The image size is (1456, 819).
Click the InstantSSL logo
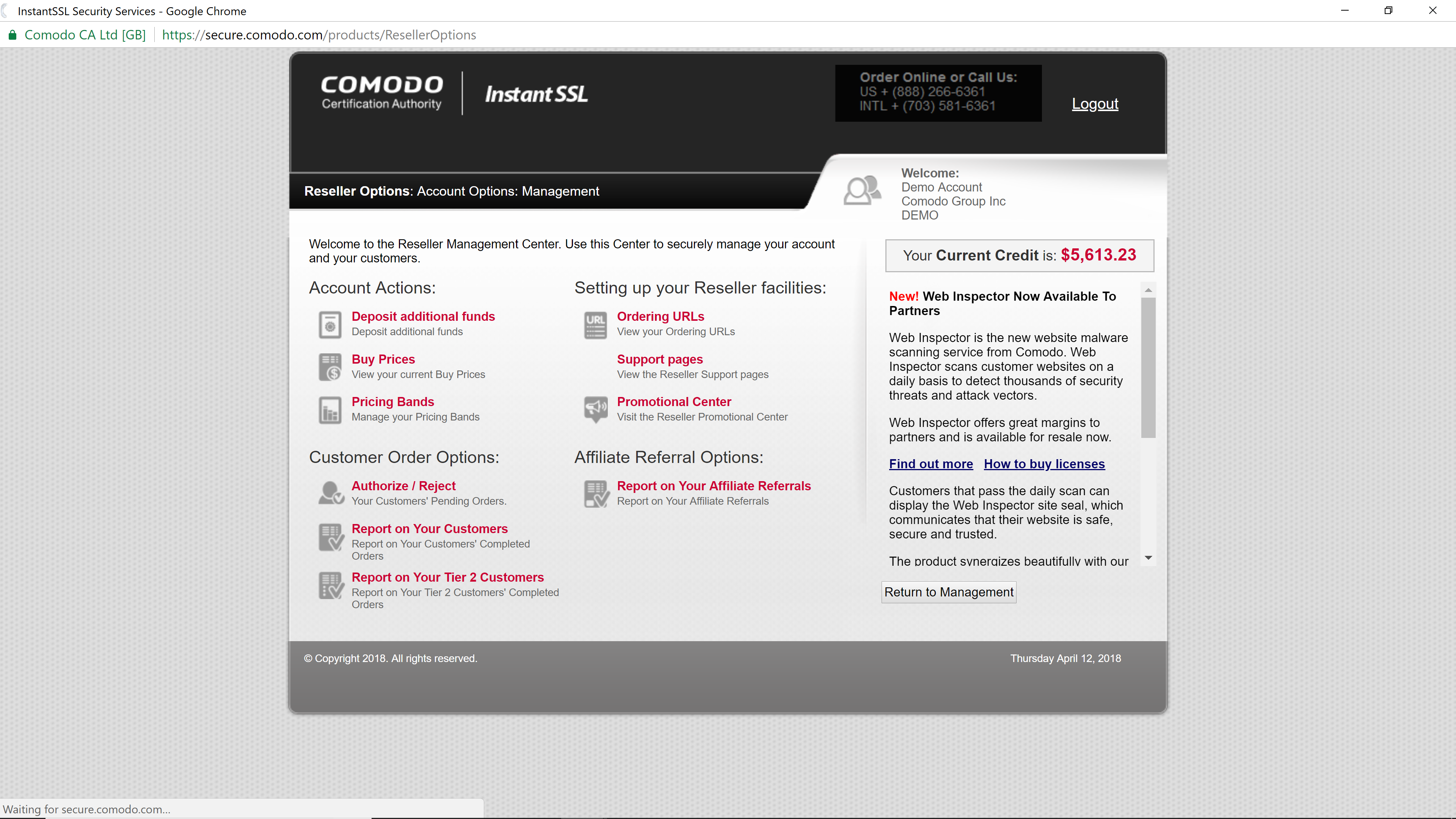[537, 94]
